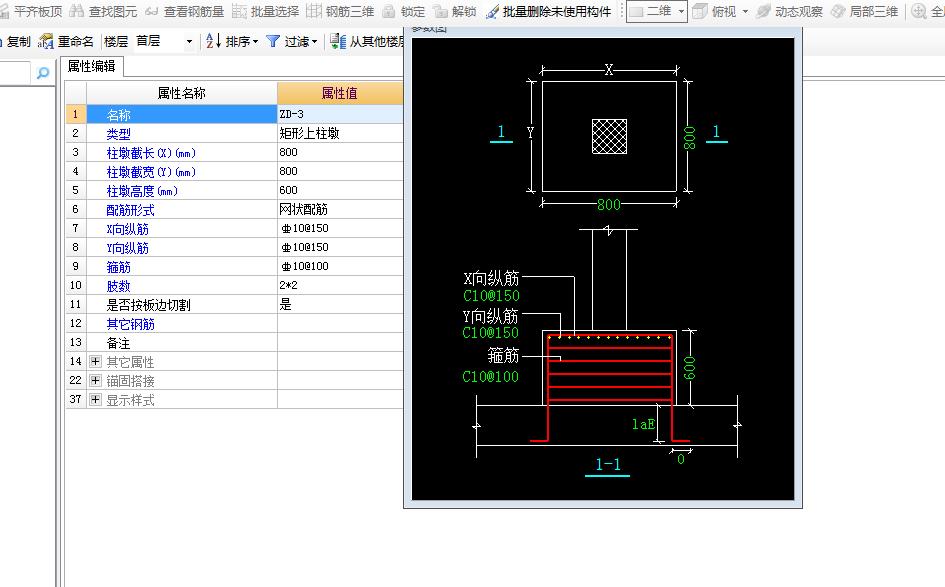Select the 备注 property row

pos(234,342)
